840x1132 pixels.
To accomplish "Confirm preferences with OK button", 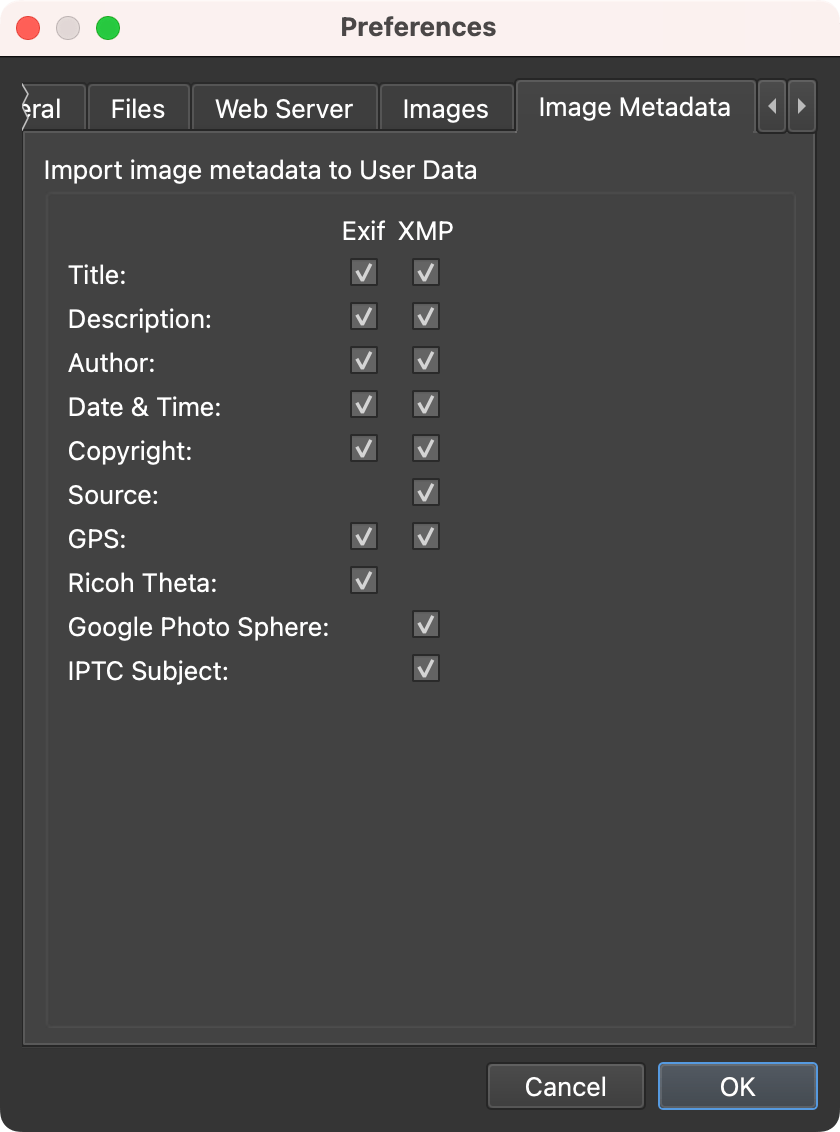I will coord(737,1086).
